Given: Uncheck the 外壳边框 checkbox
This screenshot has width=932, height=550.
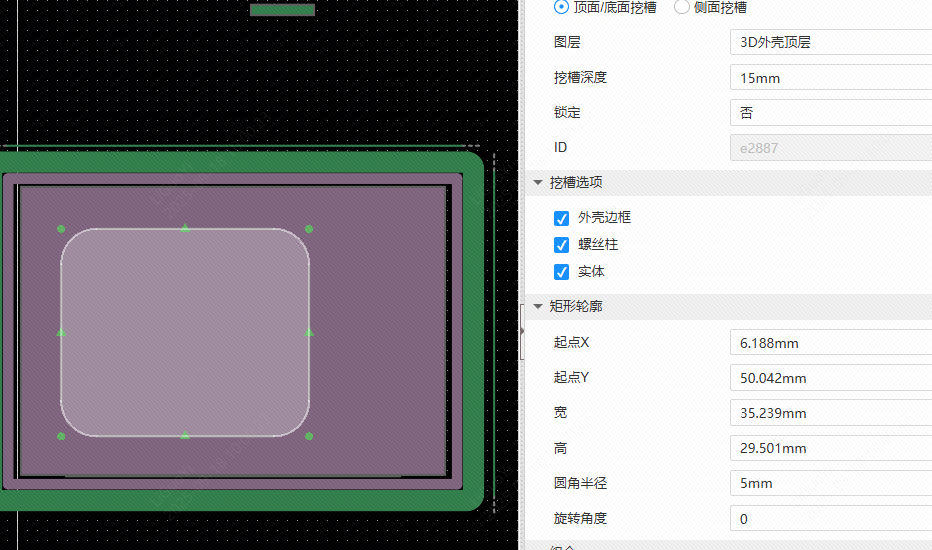Looking at the screenshot, I should 562,218.
